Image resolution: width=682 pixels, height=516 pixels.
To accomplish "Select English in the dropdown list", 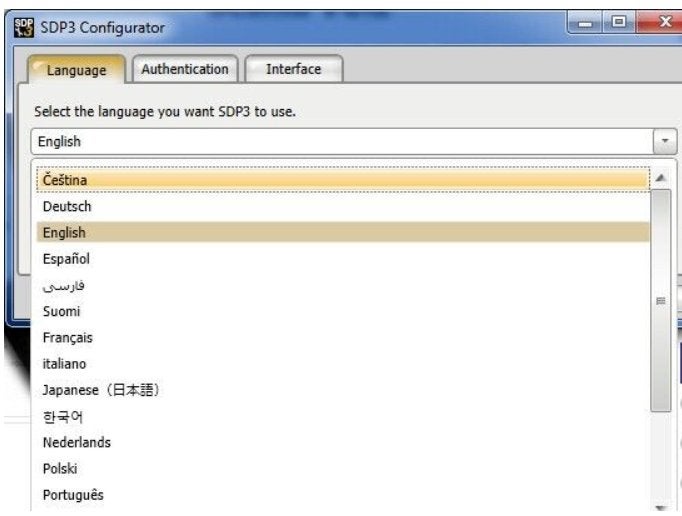I will point(343,232).
